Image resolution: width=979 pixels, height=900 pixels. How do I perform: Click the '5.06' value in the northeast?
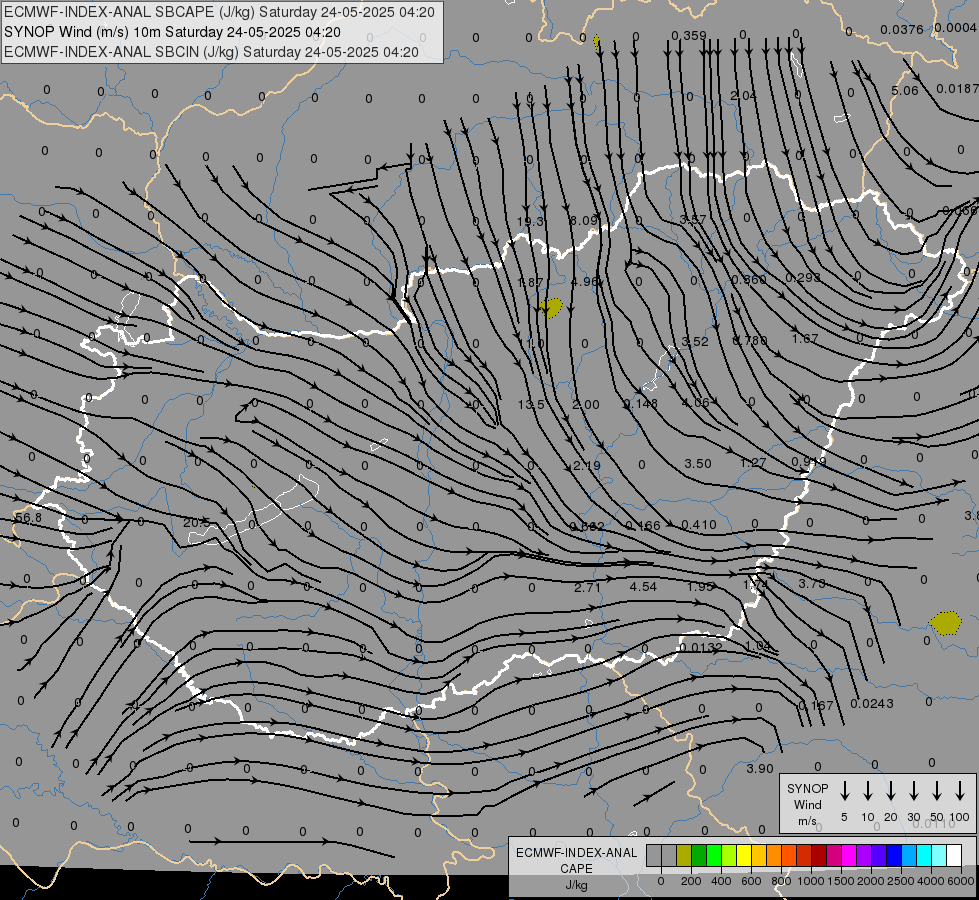(904, 91)
